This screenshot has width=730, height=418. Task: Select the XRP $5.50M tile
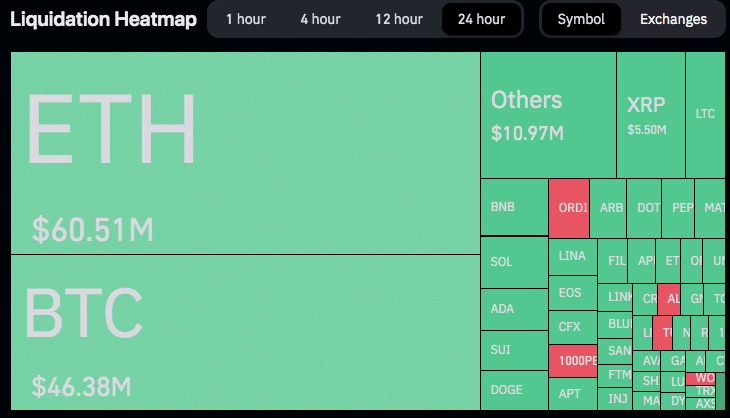[x=651, y=115]
